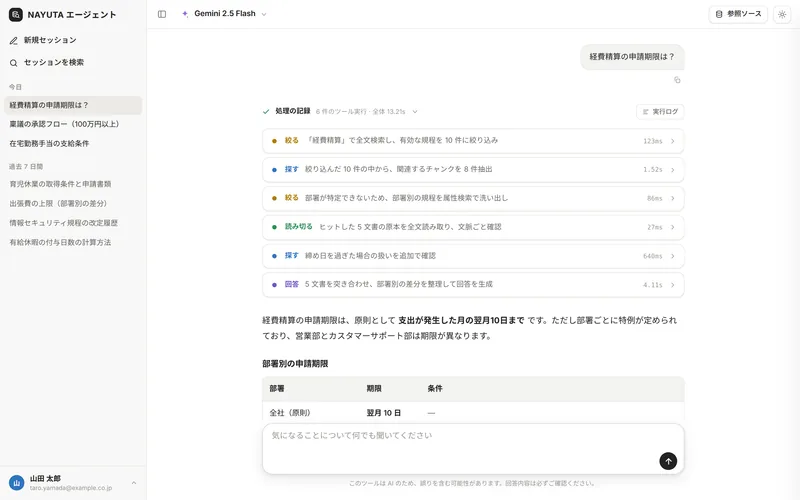Click the magnifier icon beside セッションを検索
Viewport: 800px width, 500px height.
(14, 63)
